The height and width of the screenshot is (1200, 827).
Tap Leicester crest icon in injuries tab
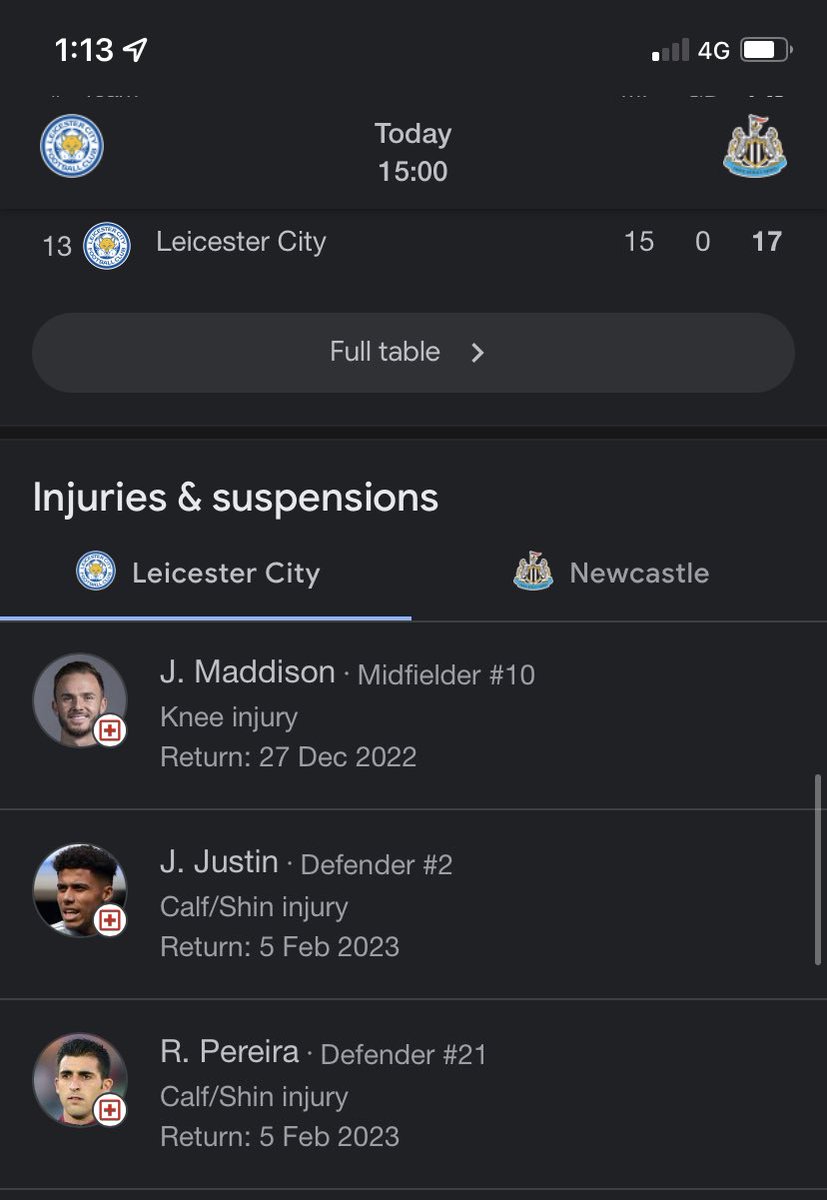(96, 573)
